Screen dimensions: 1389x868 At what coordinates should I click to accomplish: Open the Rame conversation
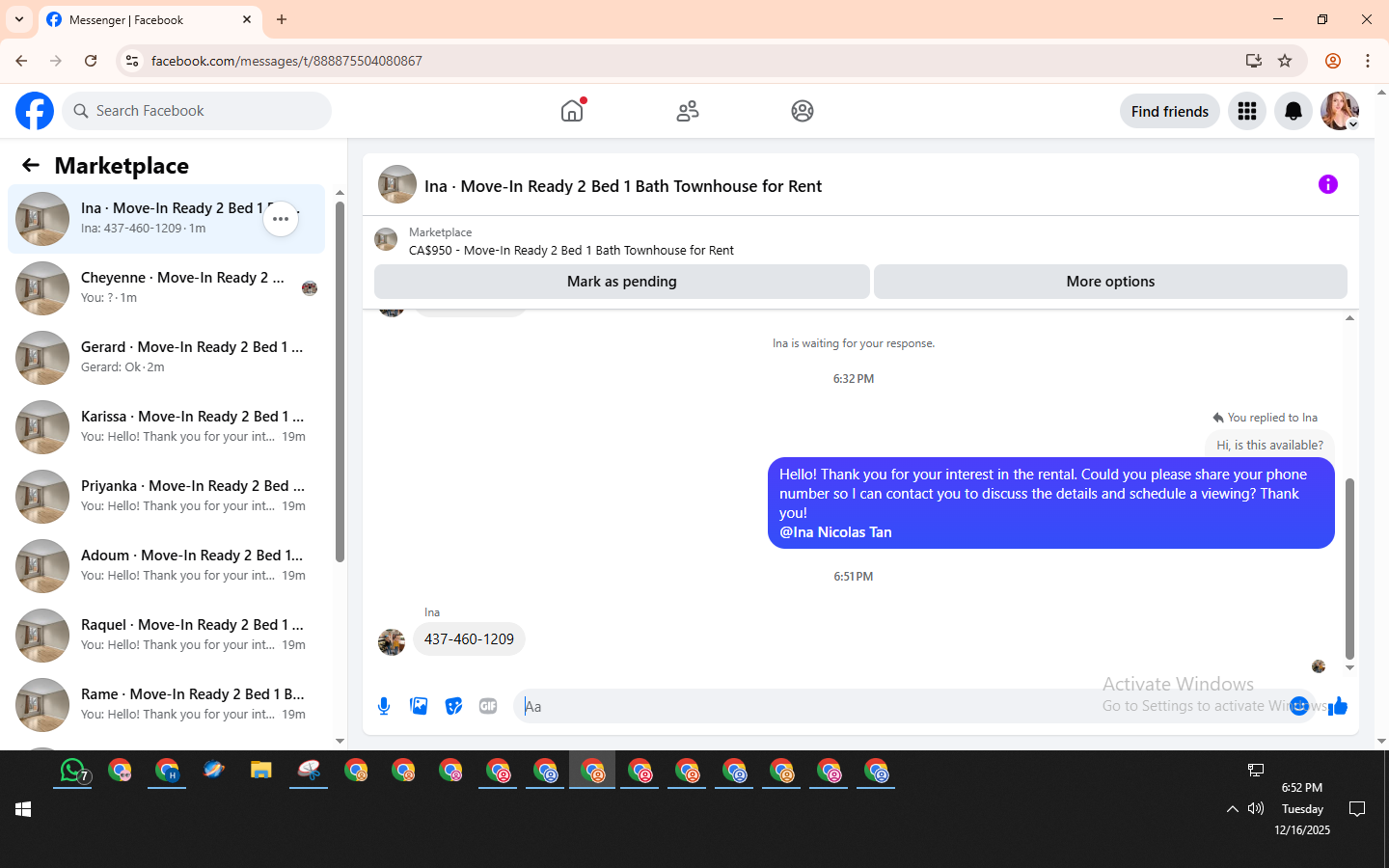166,705
